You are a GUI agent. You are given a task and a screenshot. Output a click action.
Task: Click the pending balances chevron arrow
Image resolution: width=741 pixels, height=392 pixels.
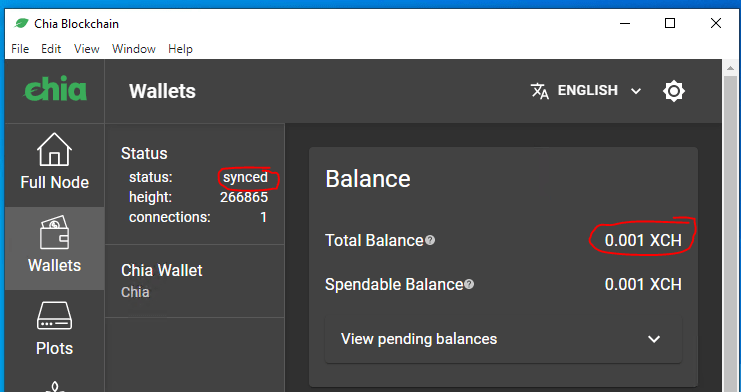pos(654,339)
